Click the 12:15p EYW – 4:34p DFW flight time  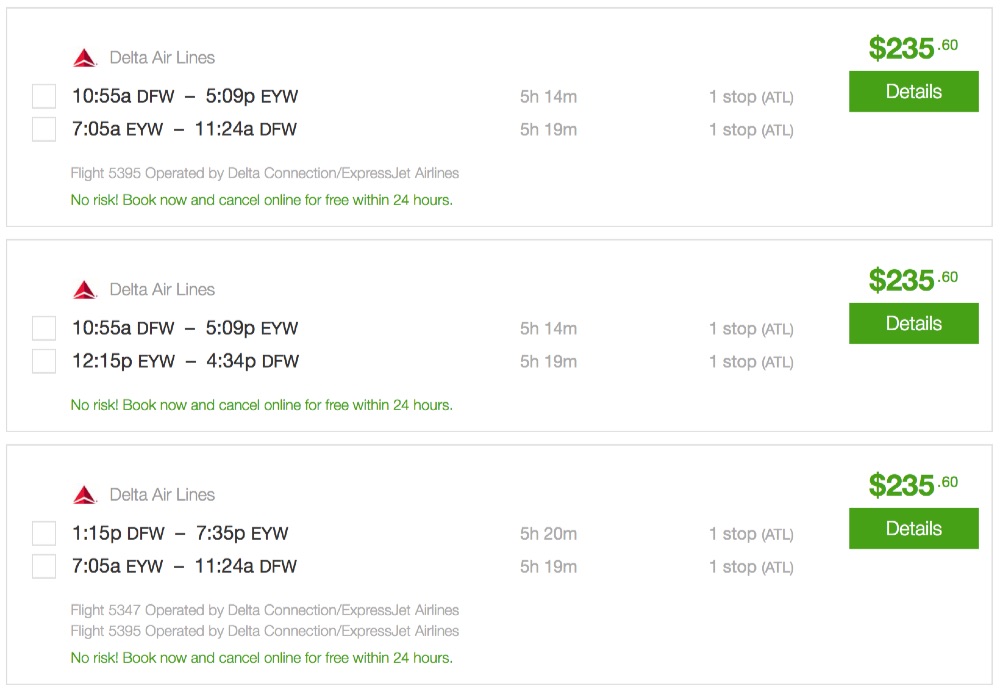pos(185,361)
